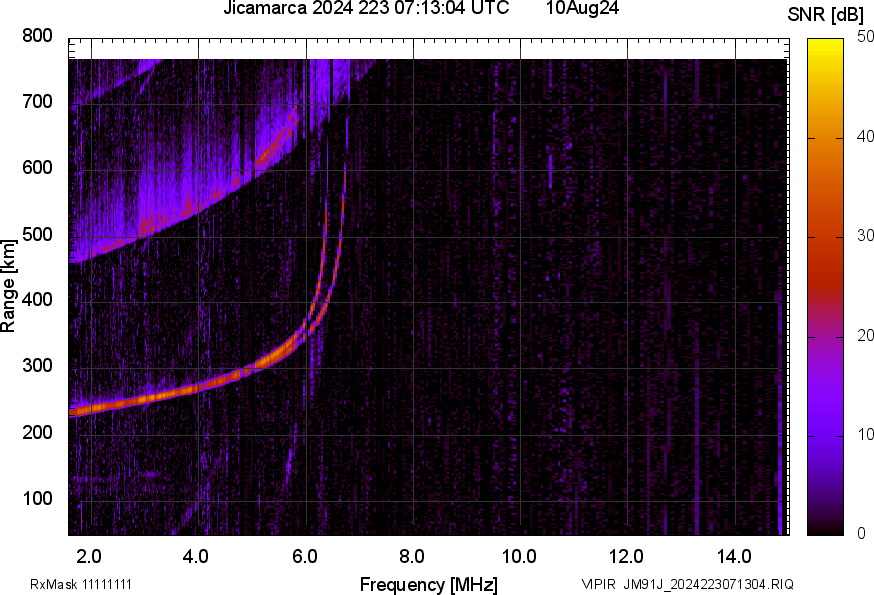Image resolution: width=874 pixels, height=595 pixels.
Task: Click the bright F-layer trace near 3 MHz
Action: 146,398
